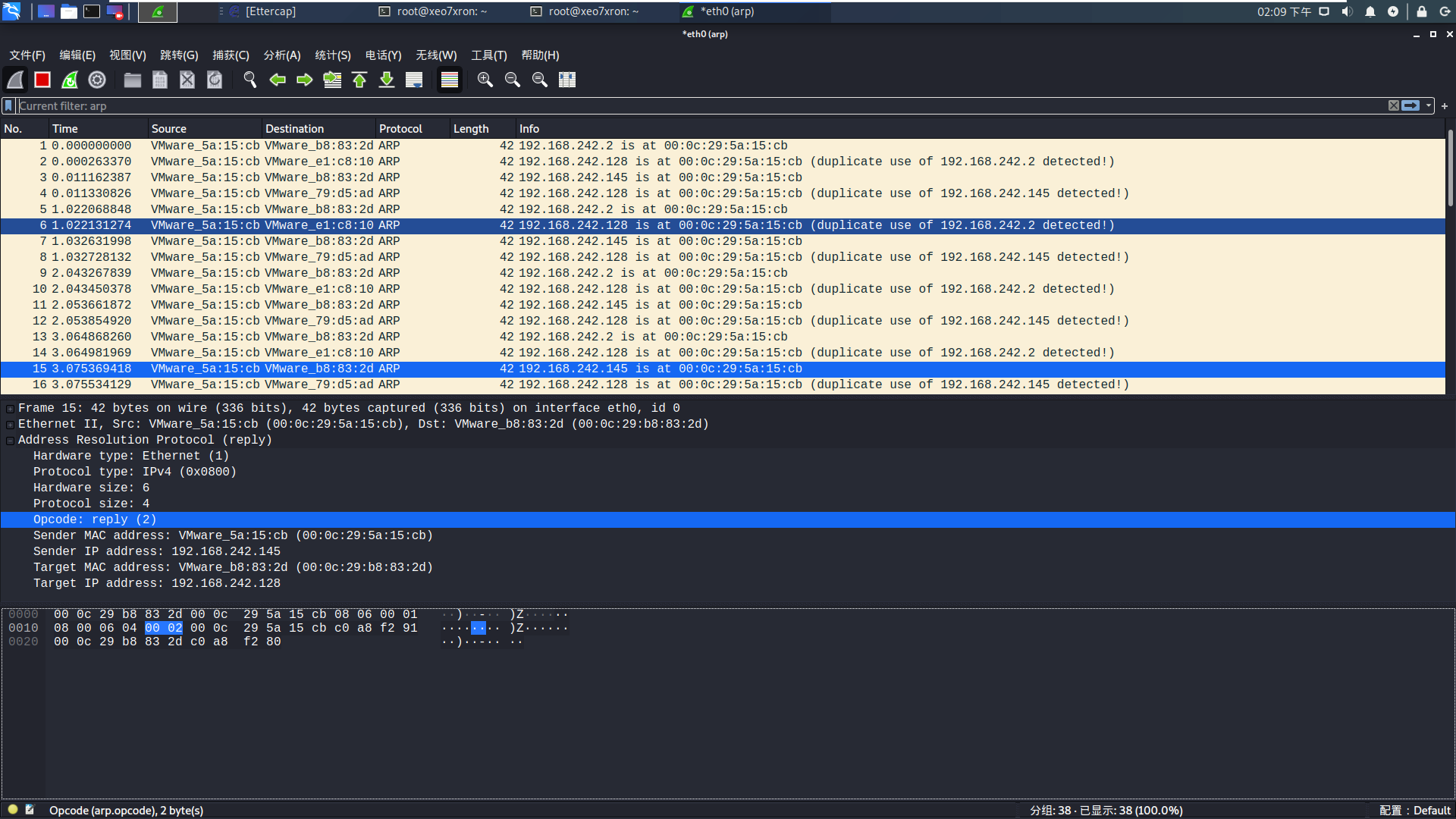This screenshot has height=819, width=1456.
Task: Launch terminal from top panel icon
Action: (92, 11)
